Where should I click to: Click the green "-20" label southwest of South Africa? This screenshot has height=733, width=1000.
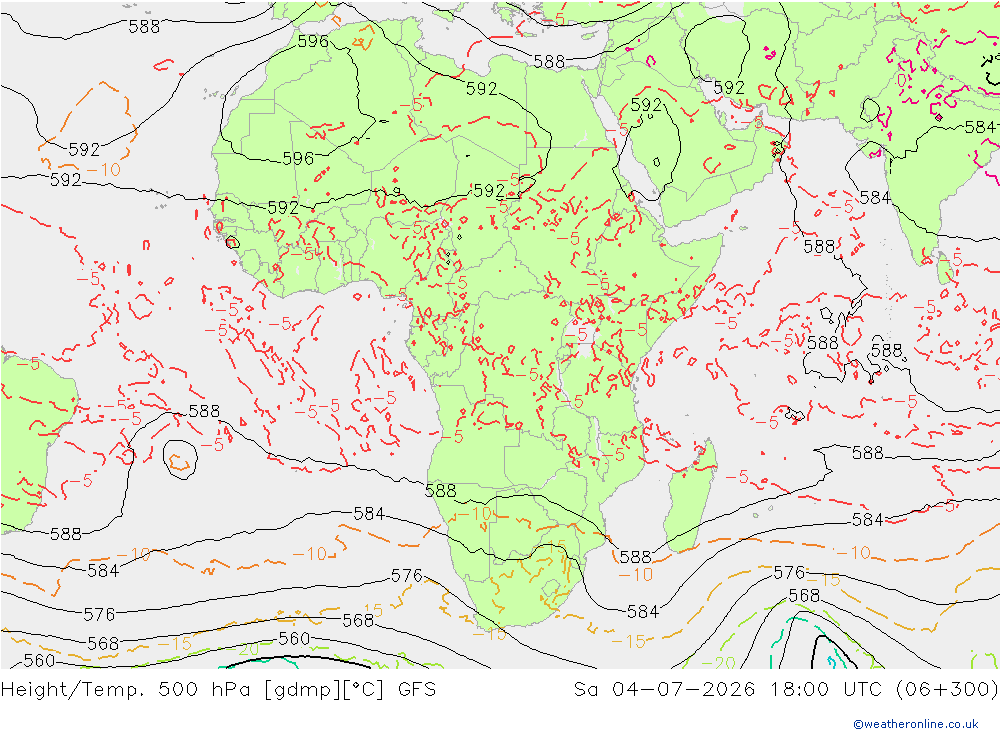pos(245,650)
